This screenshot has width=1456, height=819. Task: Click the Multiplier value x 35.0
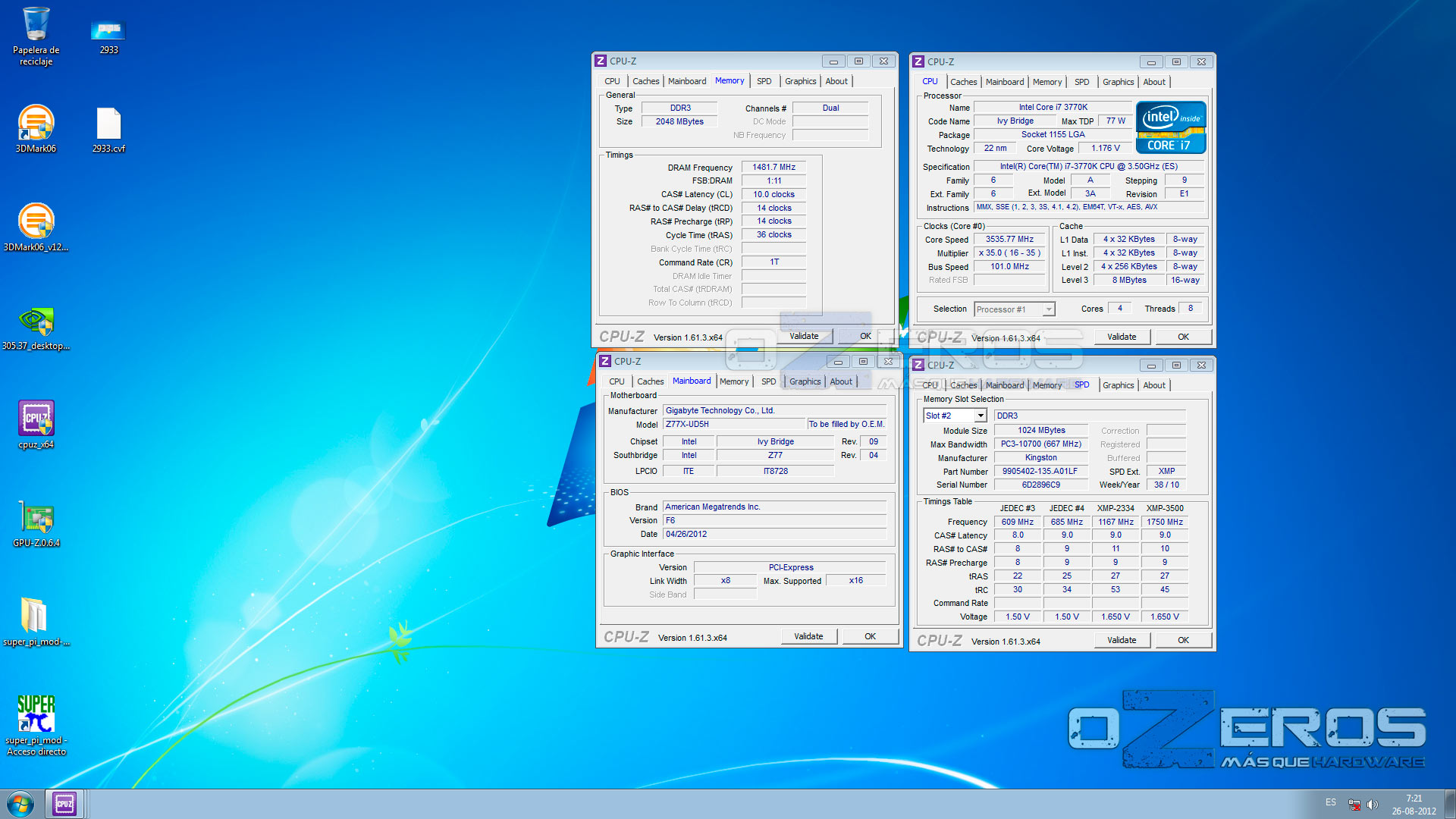[x=1009, y=253]
